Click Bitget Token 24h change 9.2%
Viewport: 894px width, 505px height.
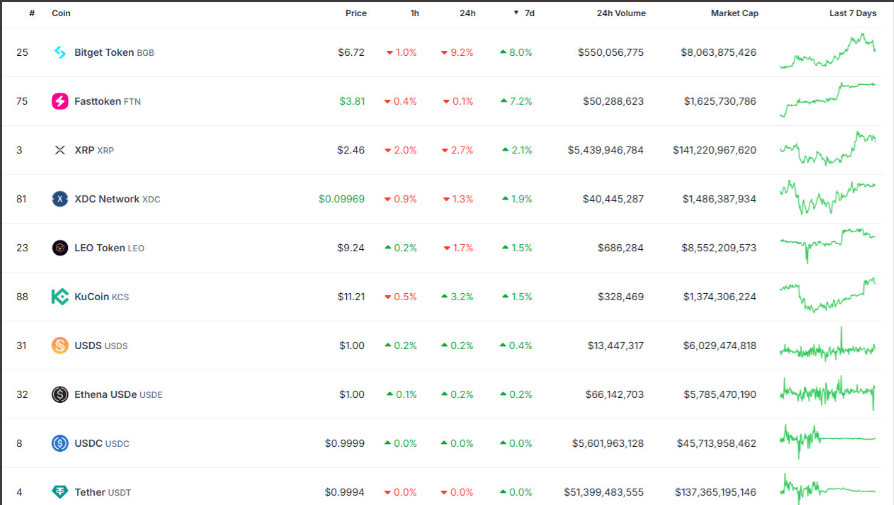tap(457, 52)
